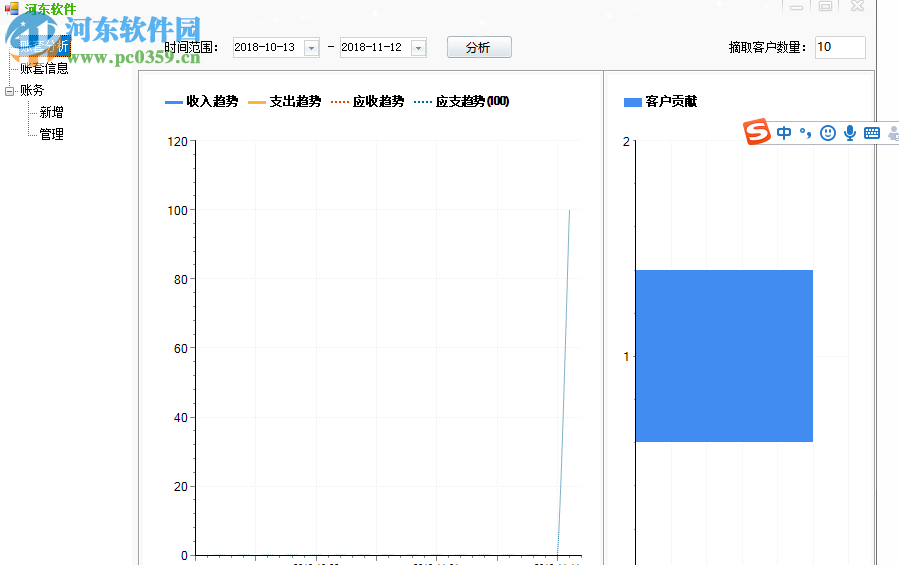Click the 支出趋势 legend entry

tap(285, 102)
